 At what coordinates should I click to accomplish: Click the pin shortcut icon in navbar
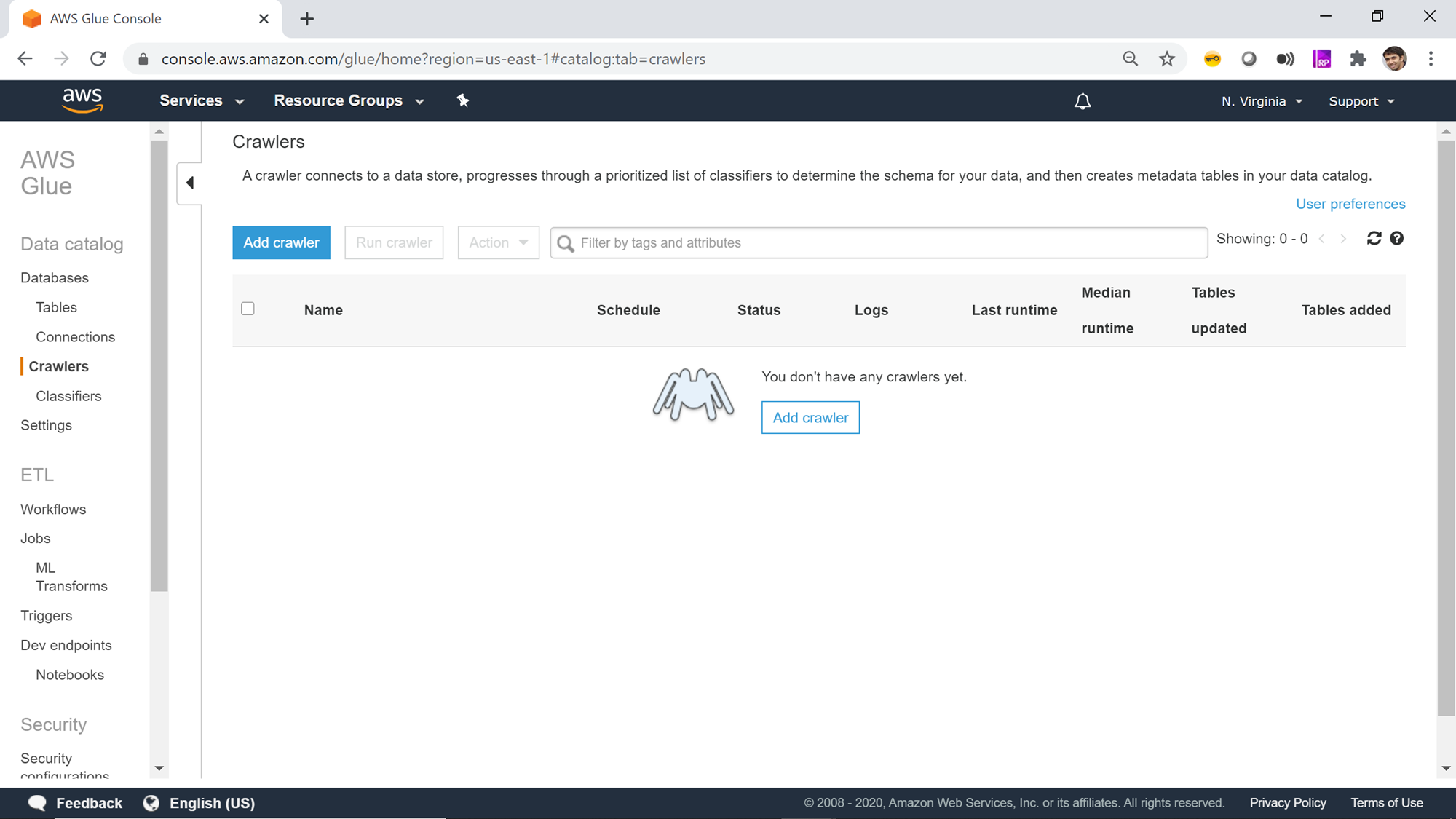[x=463, y=100]
